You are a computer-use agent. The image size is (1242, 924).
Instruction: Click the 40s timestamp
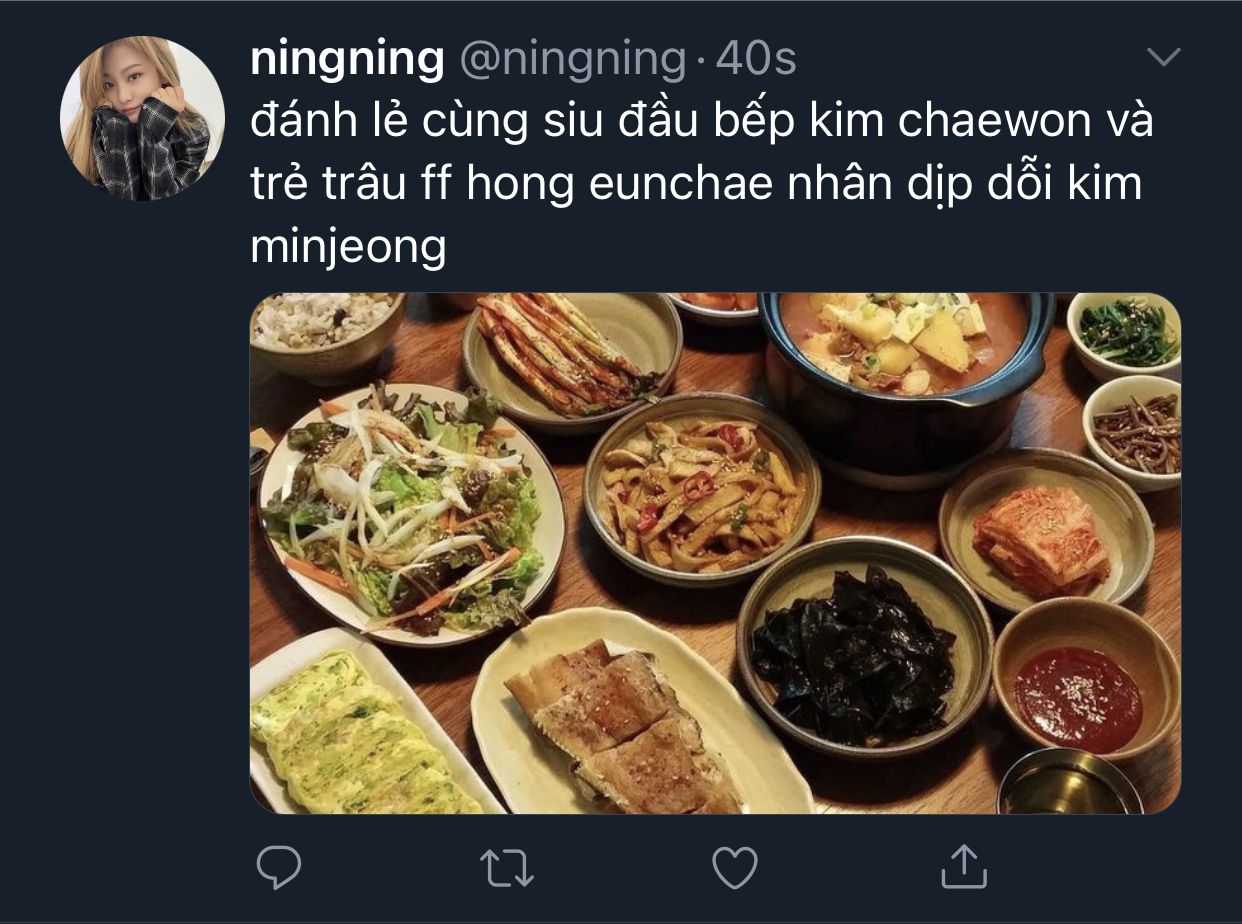[x=757, y=60]
